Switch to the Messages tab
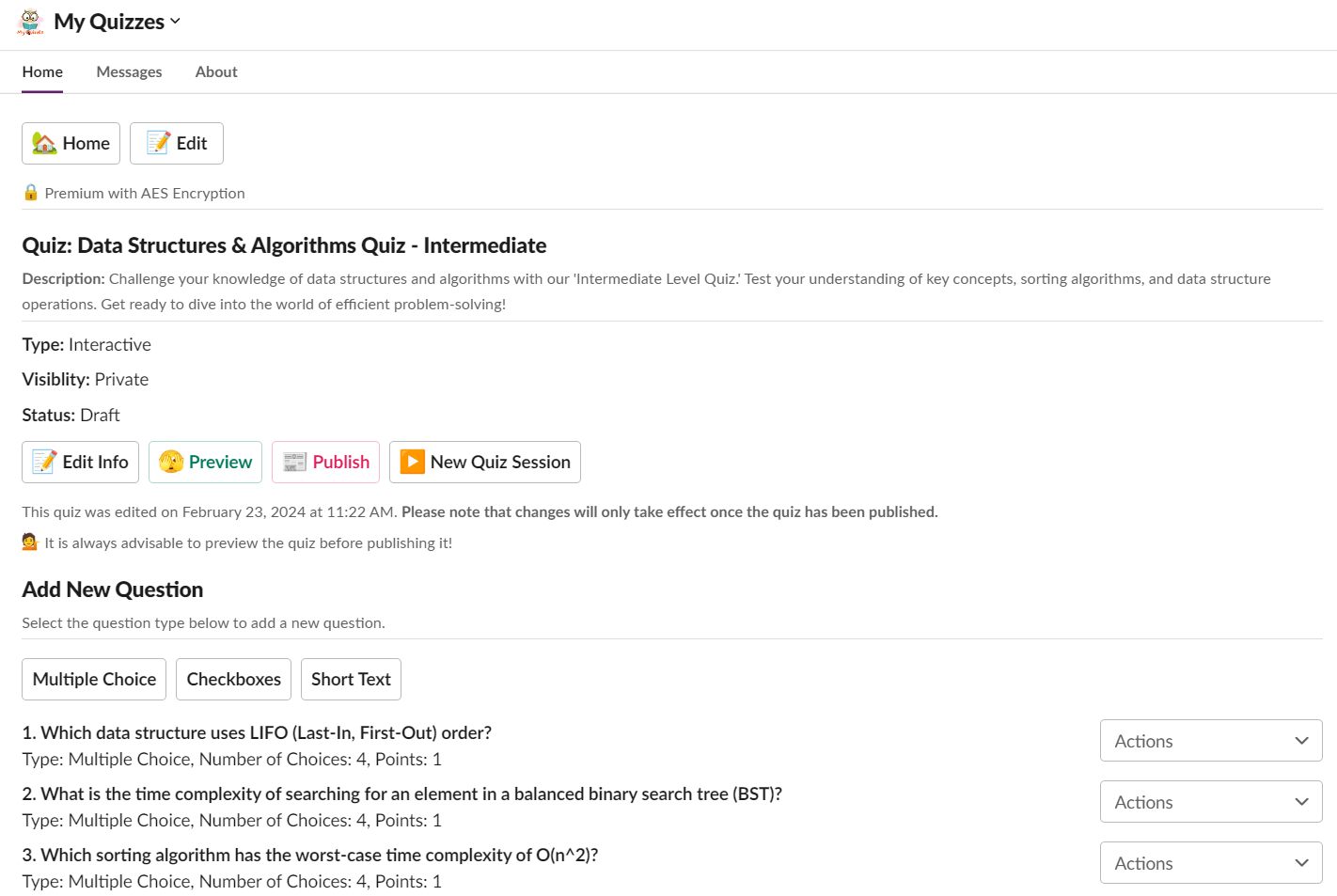The height and width of the screenshot is (896, 1337). pos(129,71)
